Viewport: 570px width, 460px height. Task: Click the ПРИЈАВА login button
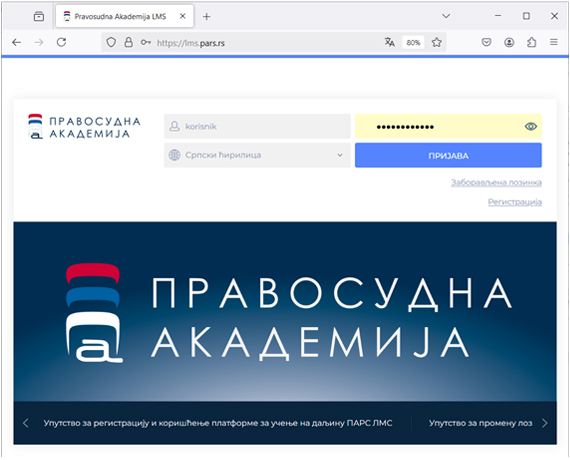448,155
